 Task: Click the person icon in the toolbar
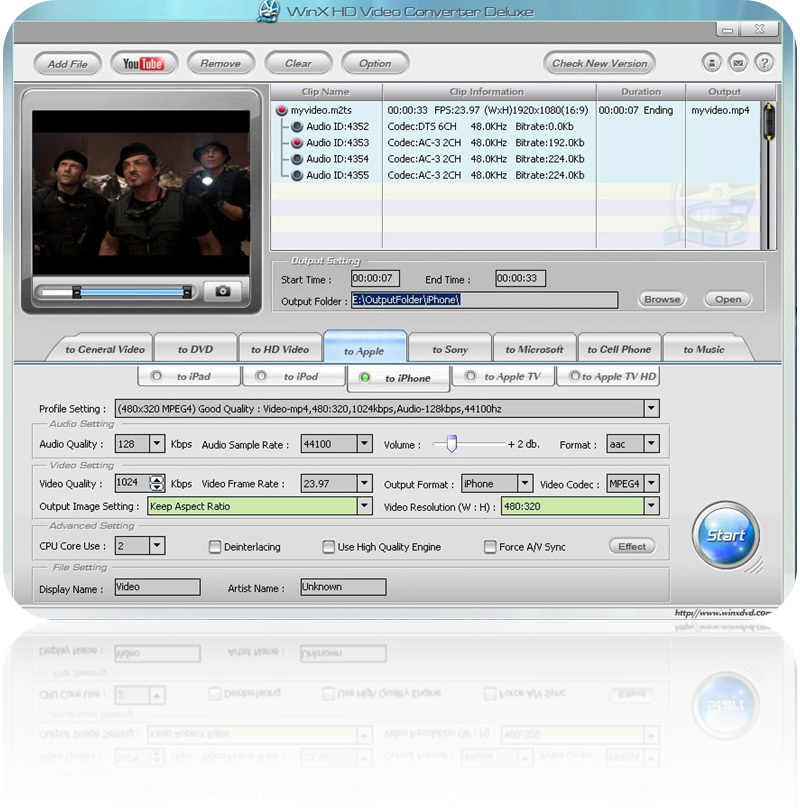pyautogui.click(x=712, y=63)
